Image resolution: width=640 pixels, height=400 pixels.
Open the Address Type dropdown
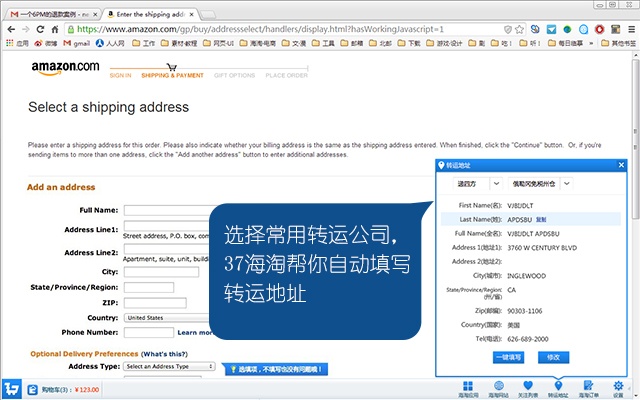(x=169, y=366)
